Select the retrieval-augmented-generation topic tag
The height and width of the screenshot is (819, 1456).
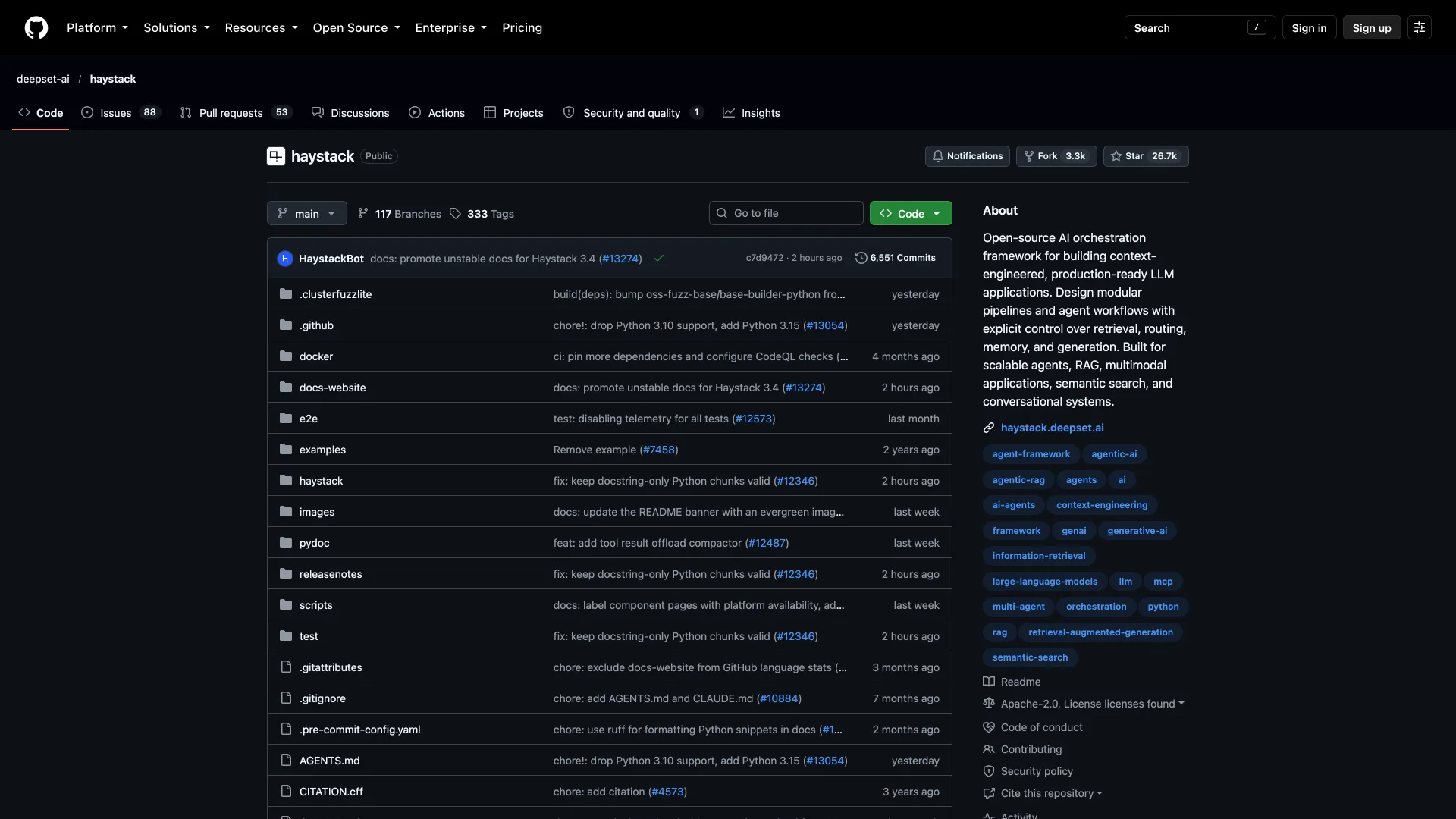point(1100,632)
